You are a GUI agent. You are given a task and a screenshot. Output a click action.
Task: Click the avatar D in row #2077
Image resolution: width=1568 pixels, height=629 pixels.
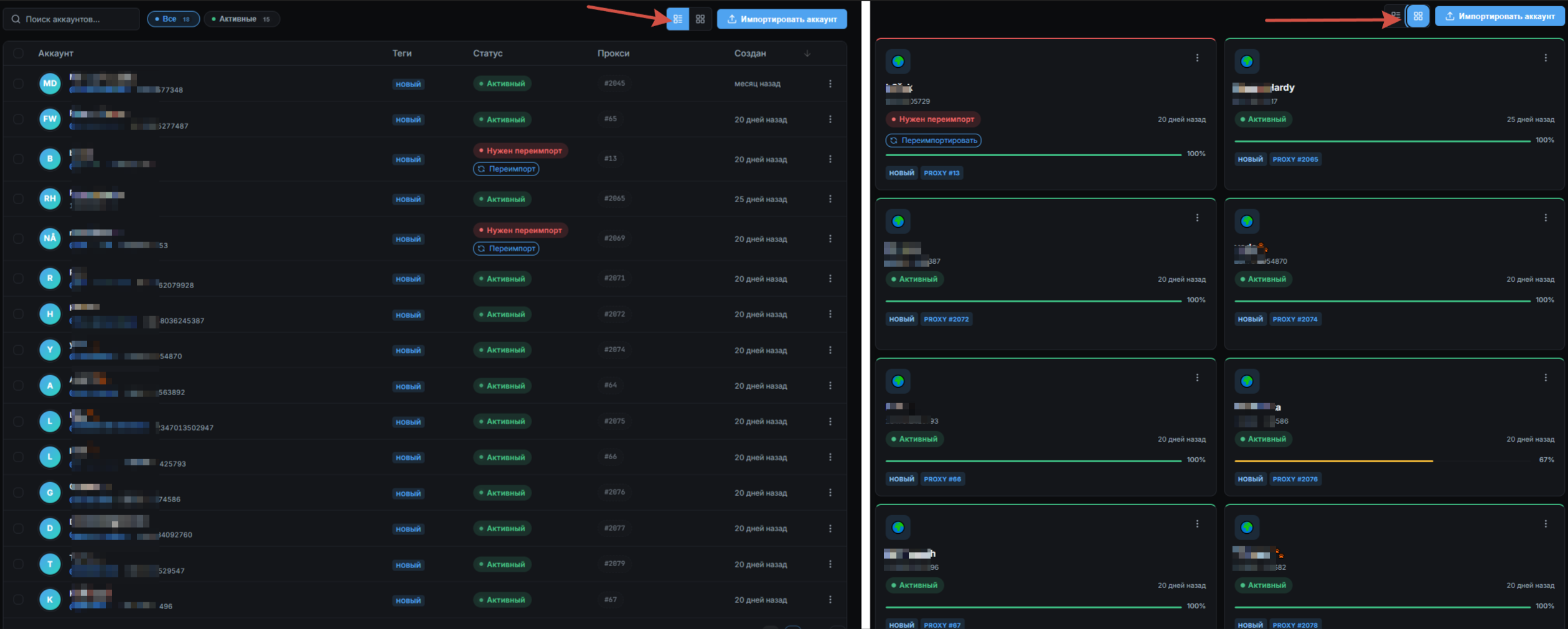point(50,528)
